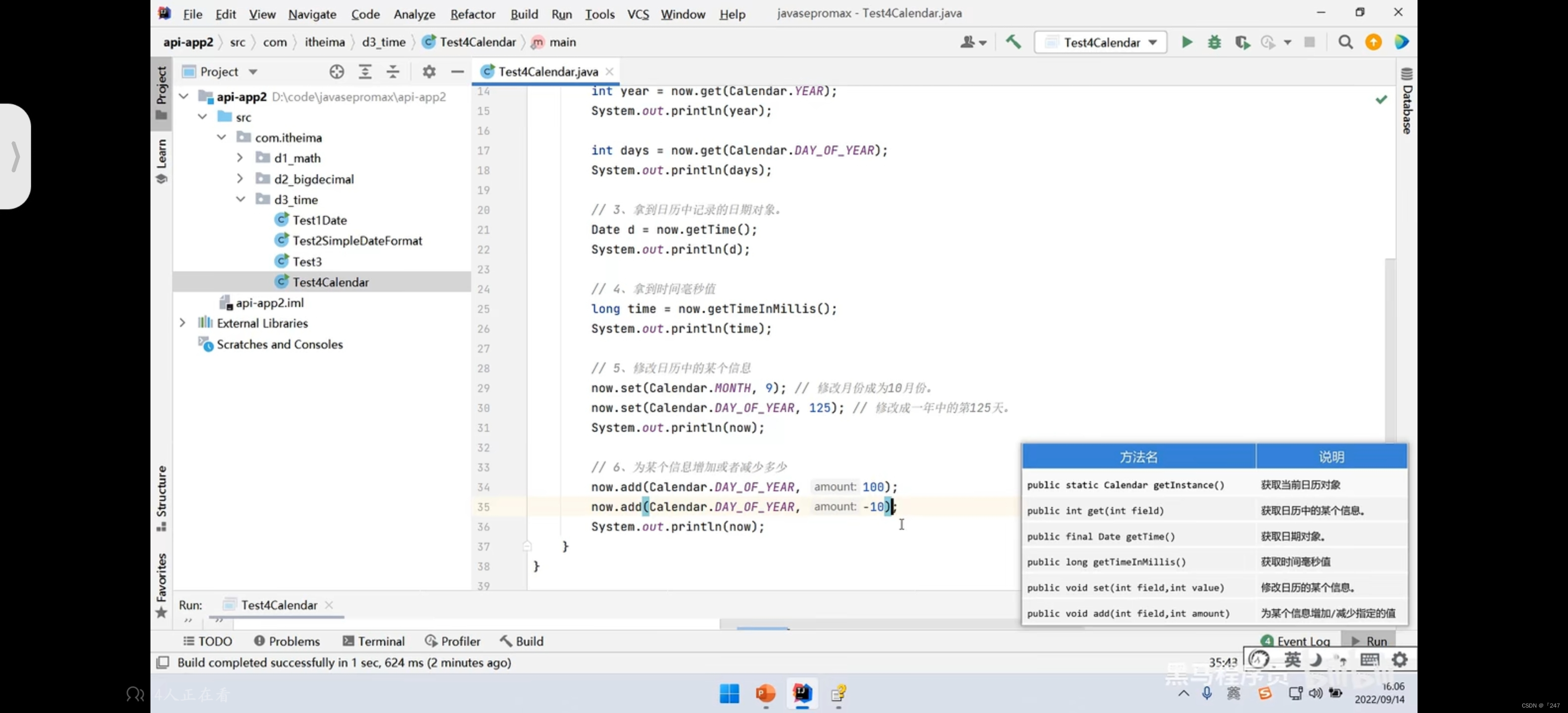Open the Database side panel
Screen dimensions: 1568x713
tap(1407, 101)
